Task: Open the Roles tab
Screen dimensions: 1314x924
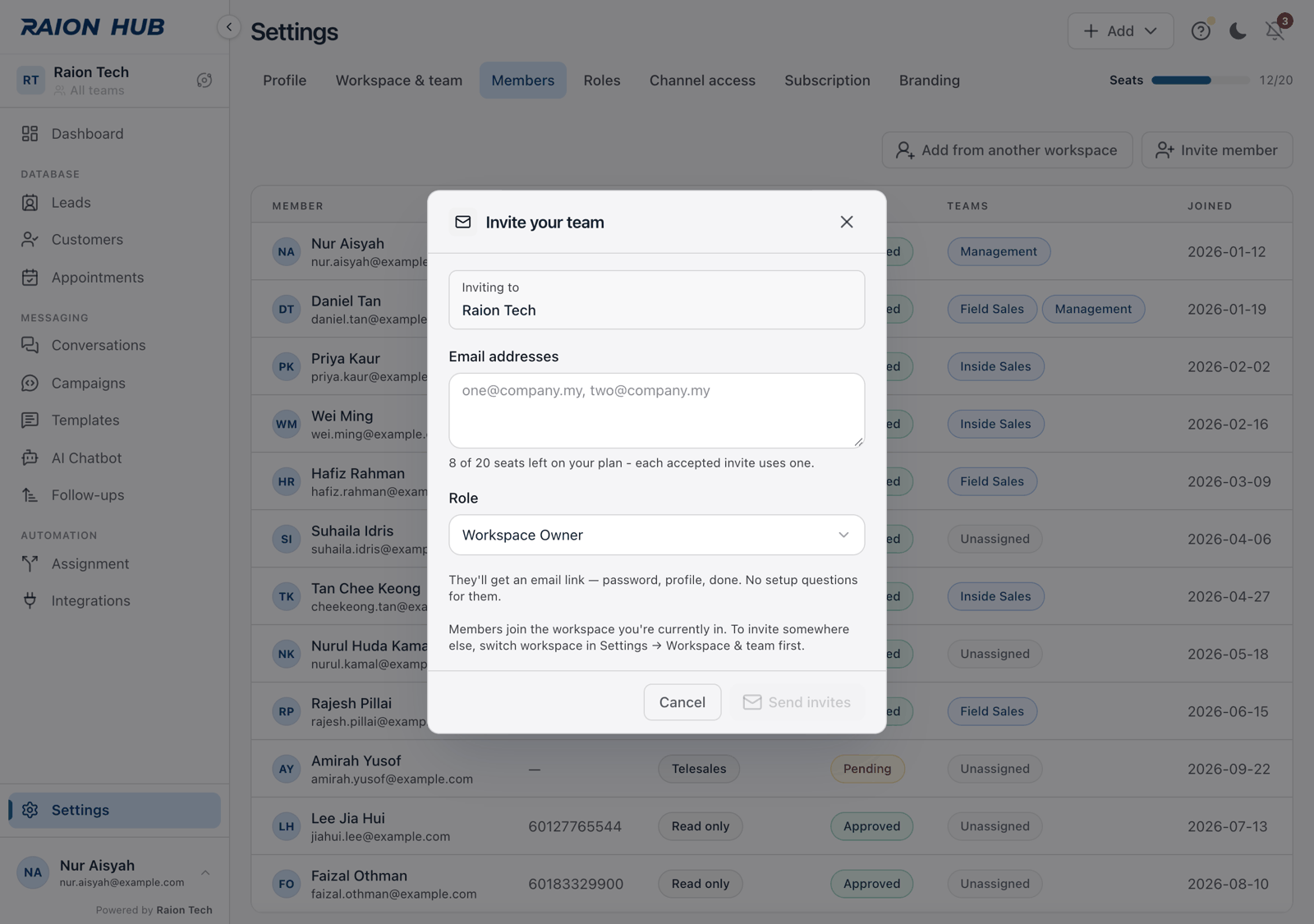Action: (x=602, y=80)
